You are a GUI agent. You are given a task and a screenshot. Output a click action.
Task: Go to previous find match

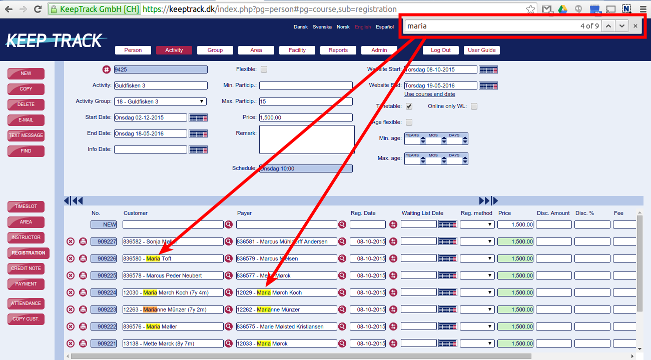tap(608, 26)
